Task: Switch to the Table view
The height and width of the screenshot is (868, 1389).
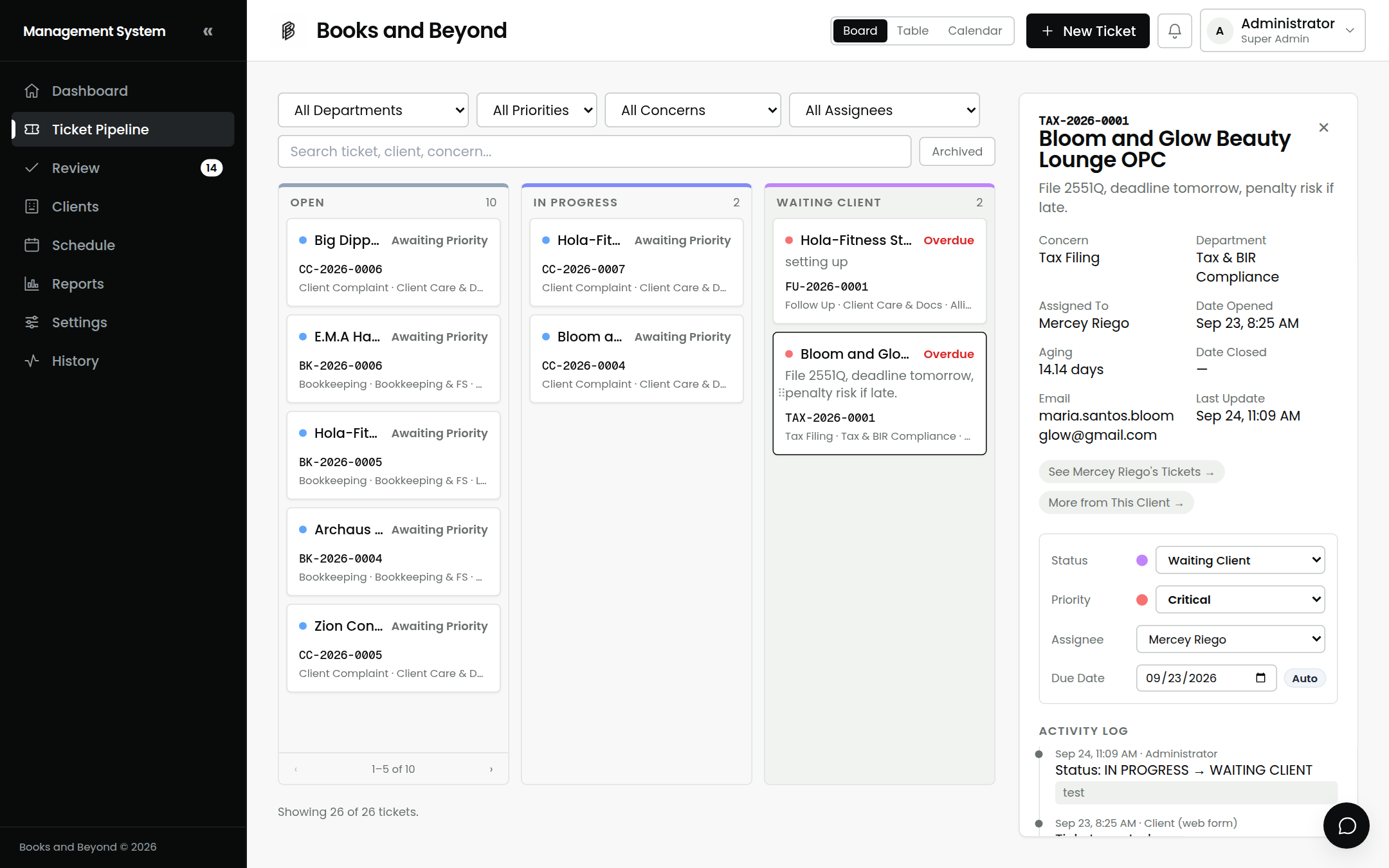Action: 912,30
